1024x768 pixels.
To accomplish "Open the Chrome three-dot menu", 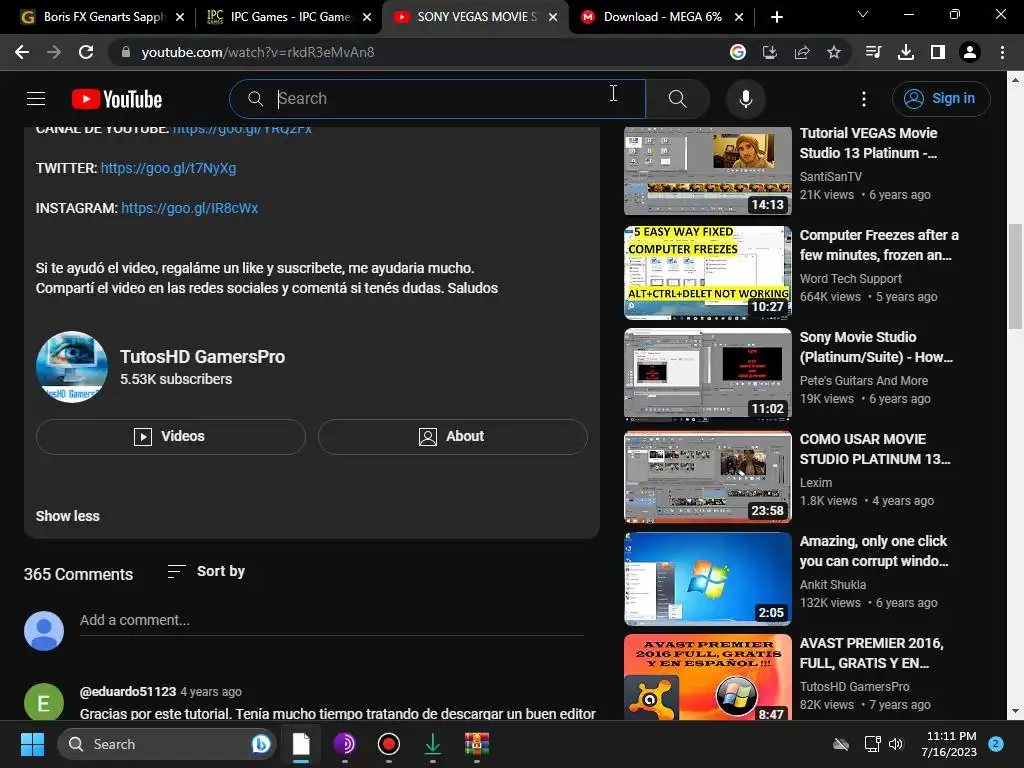I will click(1002, 52).
